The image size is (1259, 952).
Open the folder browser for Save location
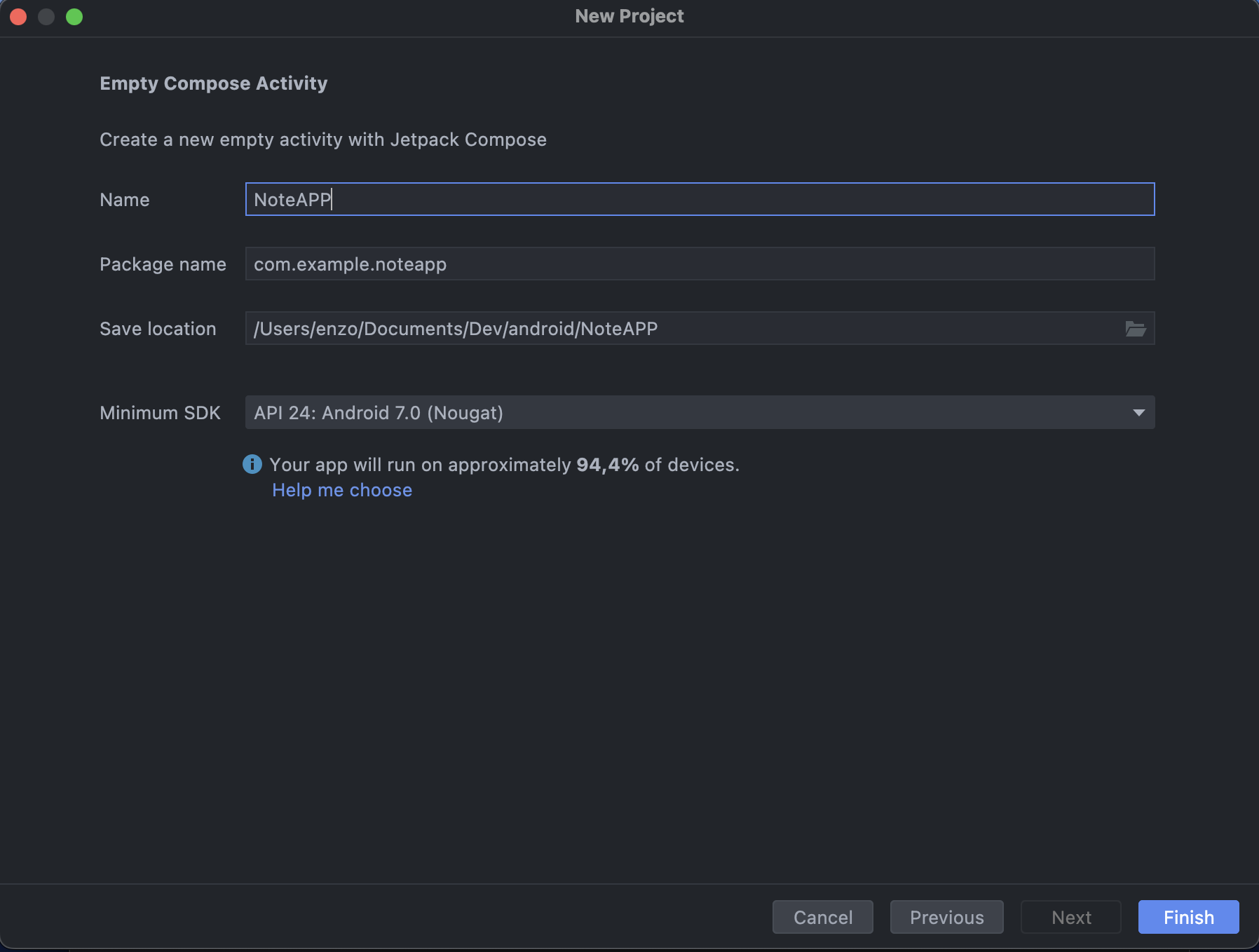[1135, 329]
